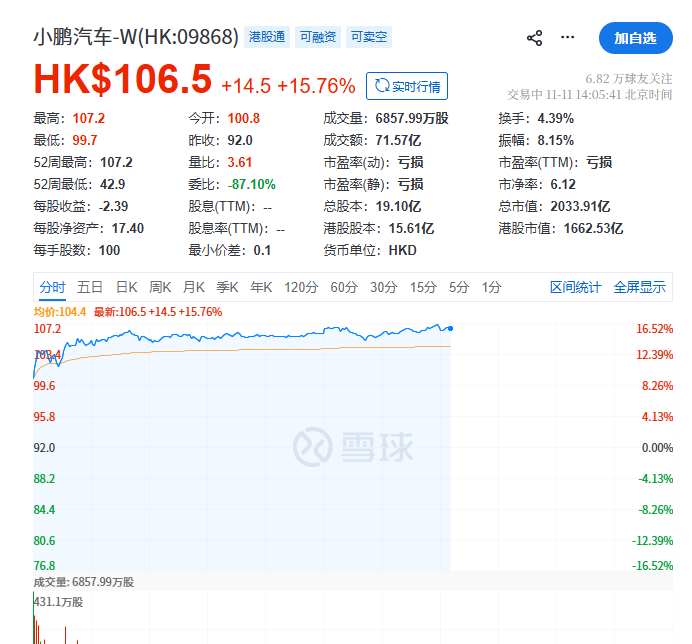Click the 委比 value -87.10%

pos(252,184)
